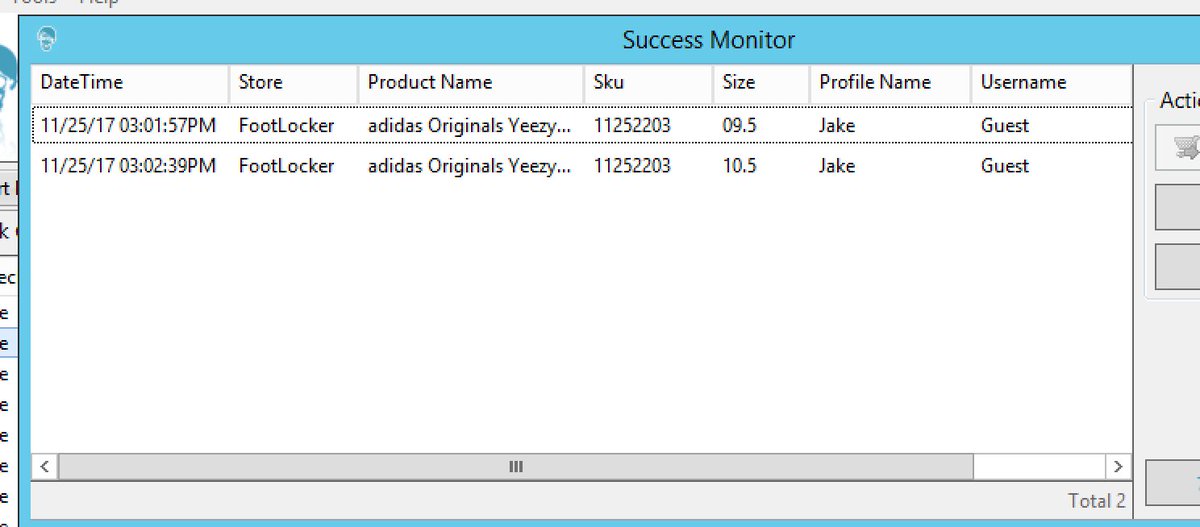The height and width of the screenshot is (527, 1200).
Task: Click the horizontal scrollbar left arrow
Action: tap(44, 467)
